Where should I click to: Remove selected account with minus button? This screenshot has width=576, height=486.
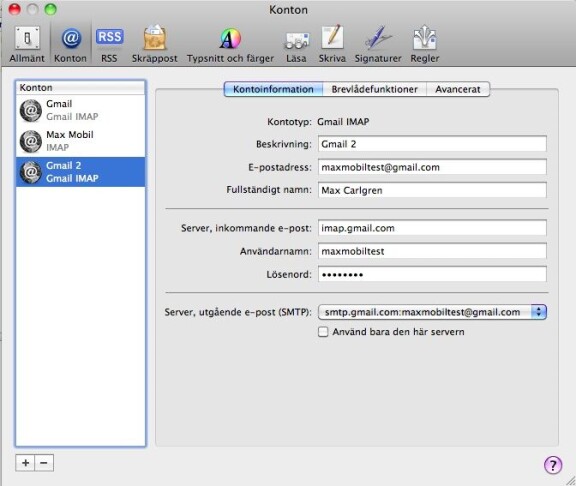coord(44,462)
